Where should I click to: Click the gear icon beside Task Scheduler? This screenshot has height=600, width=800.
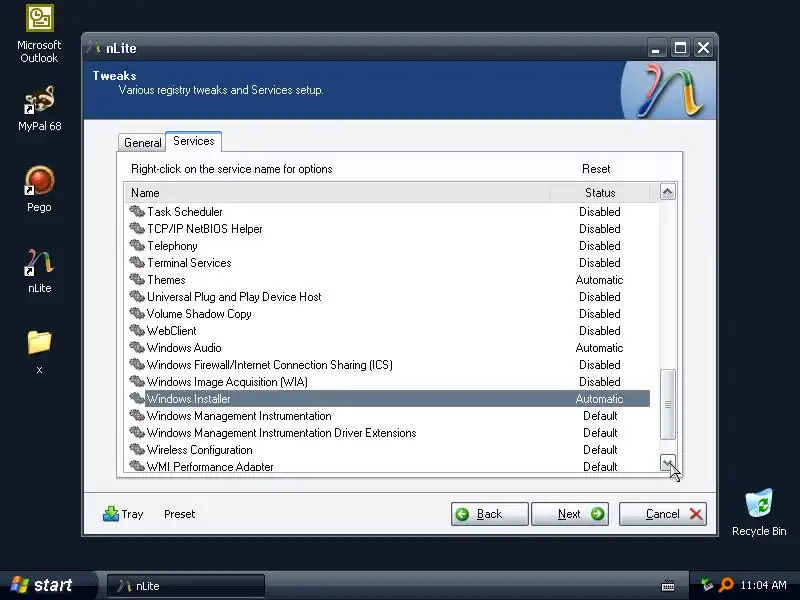137,211
